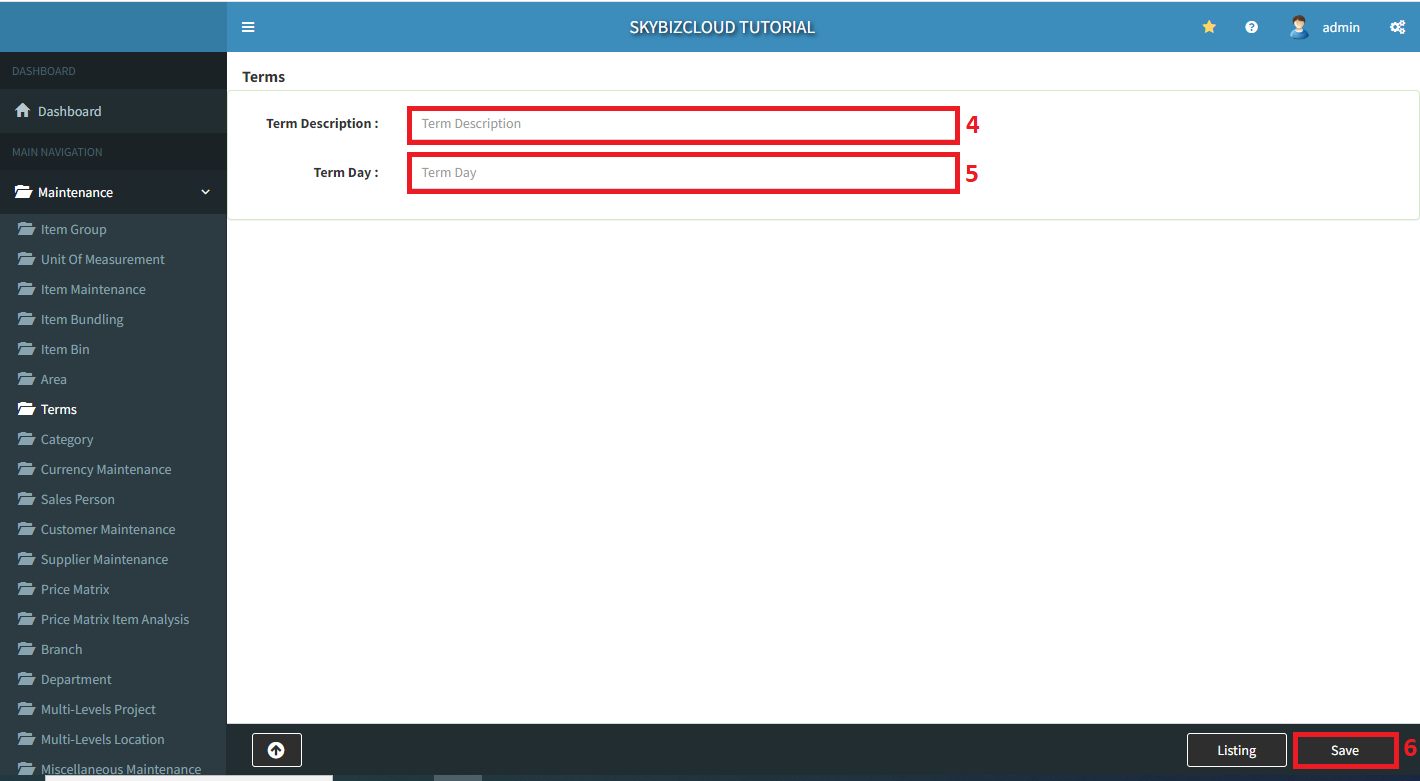Open Miscellaneous Maintenance in the sidebar
The image size is (1420, 781).
coord(120,769)
